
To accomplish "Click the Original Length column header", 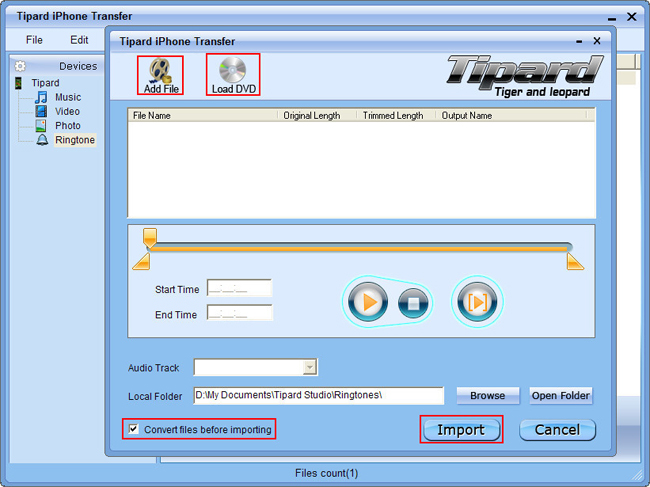I will pos(317,116).
